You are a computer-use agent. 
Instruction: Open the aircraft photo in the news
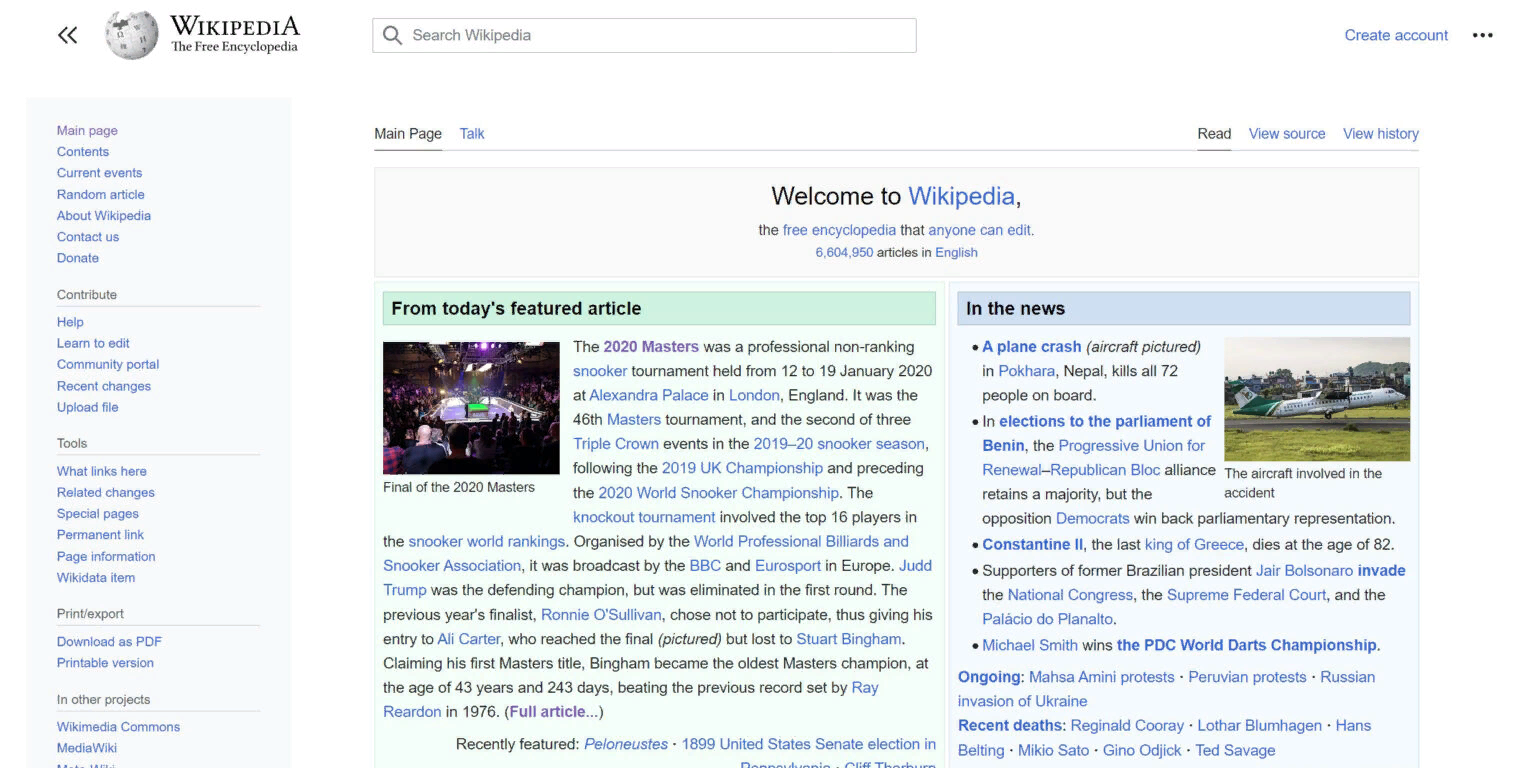1317,399
